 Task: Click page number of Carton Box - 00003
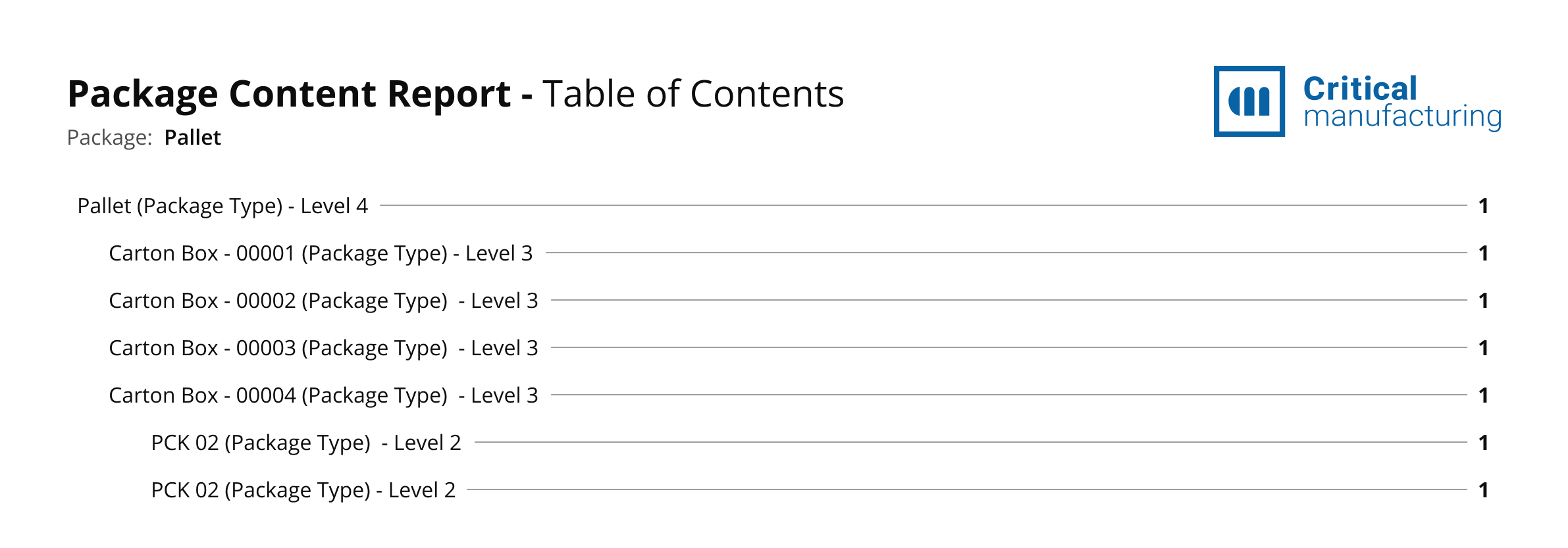coord(1483,348)
